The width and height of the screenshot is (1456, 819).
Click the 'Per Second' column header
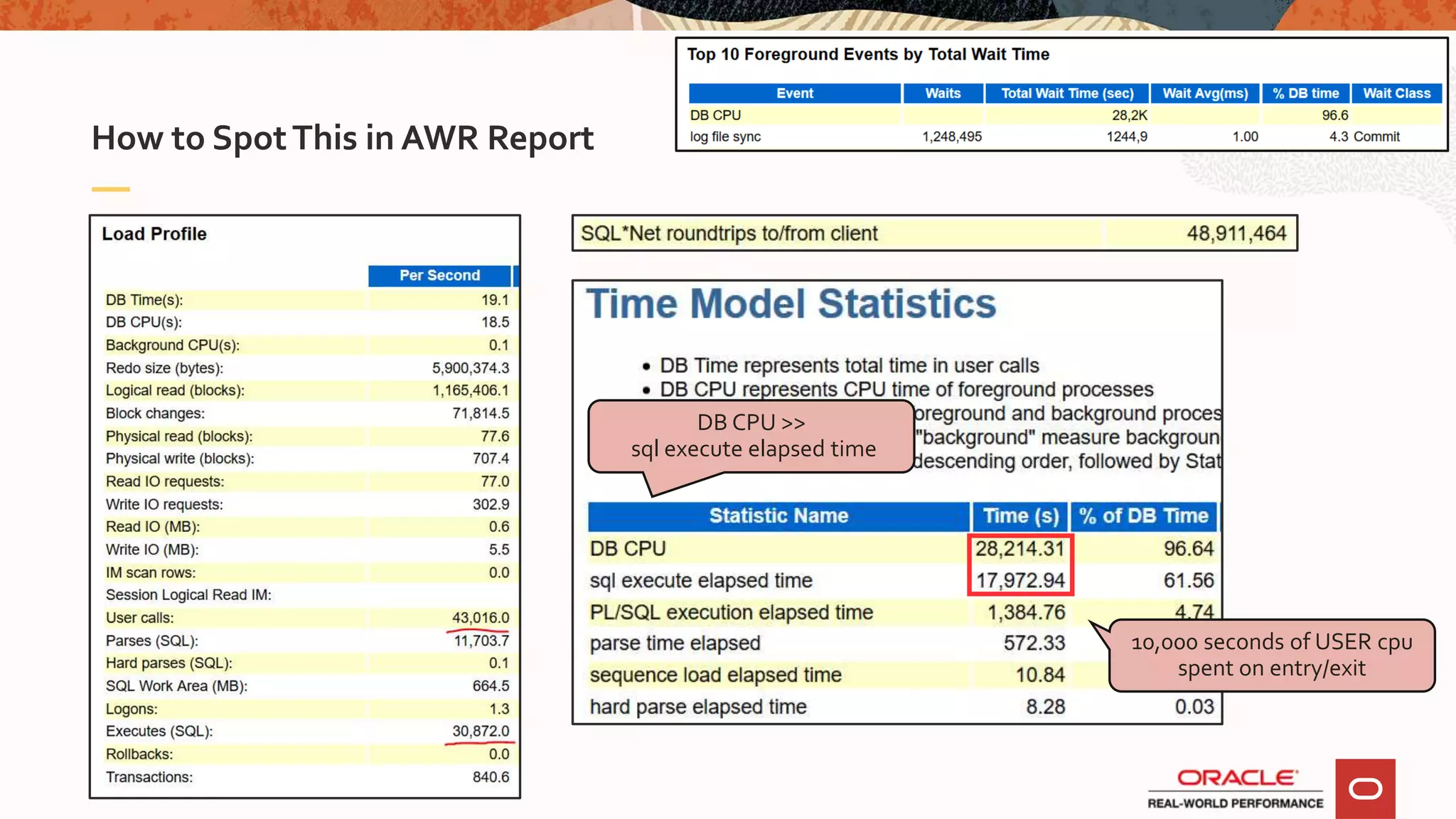439,275
